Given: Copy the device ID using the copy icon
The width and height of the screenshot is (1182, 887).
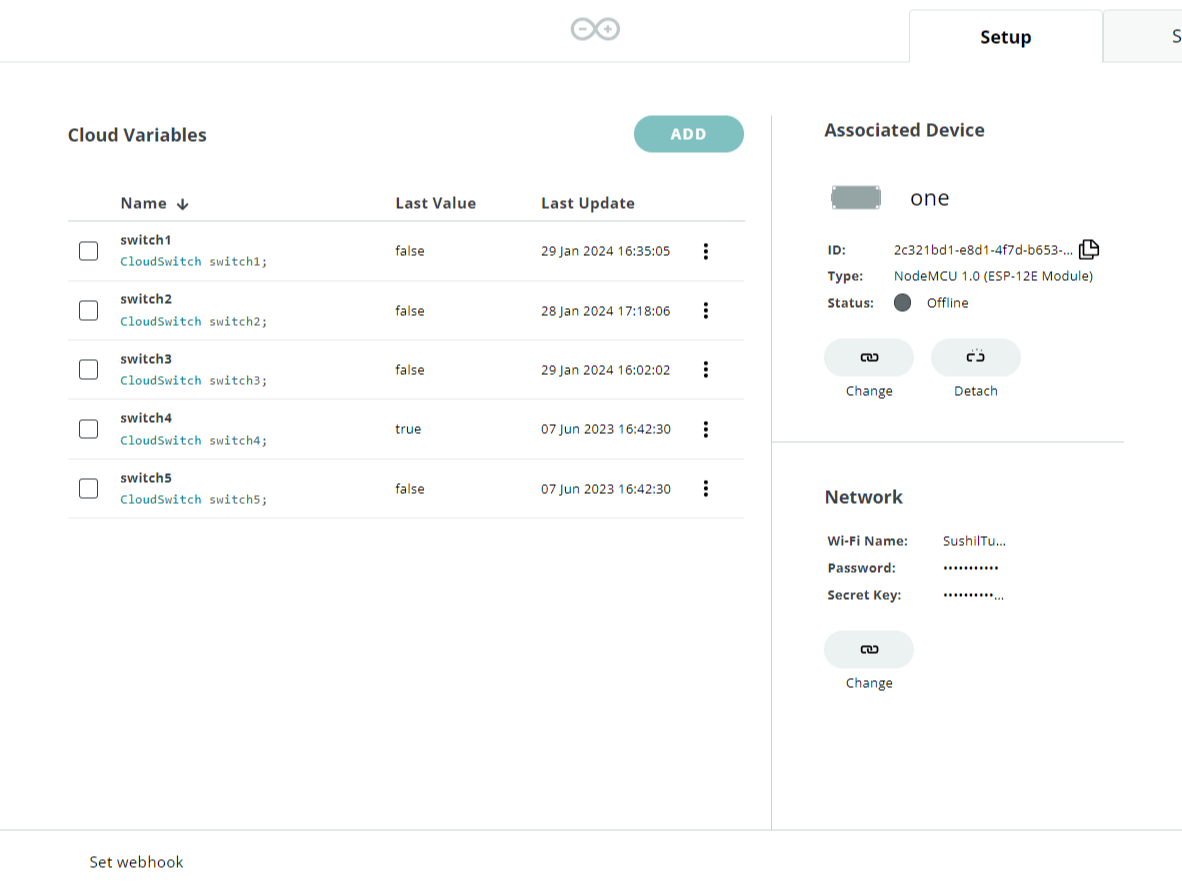Looking at the screenshot, I should [x=1088, y=249].
